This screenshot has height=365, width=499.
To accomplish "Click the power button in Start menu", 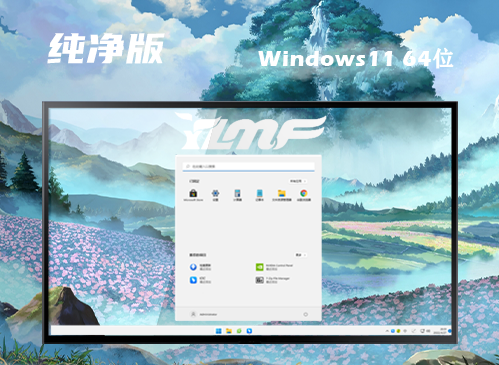I will [305, 314].
